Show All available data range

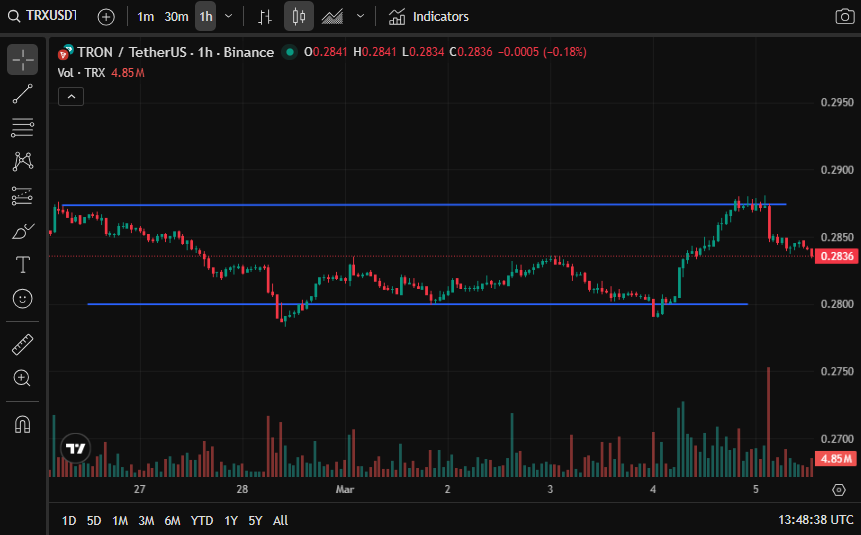pos(281,520)
